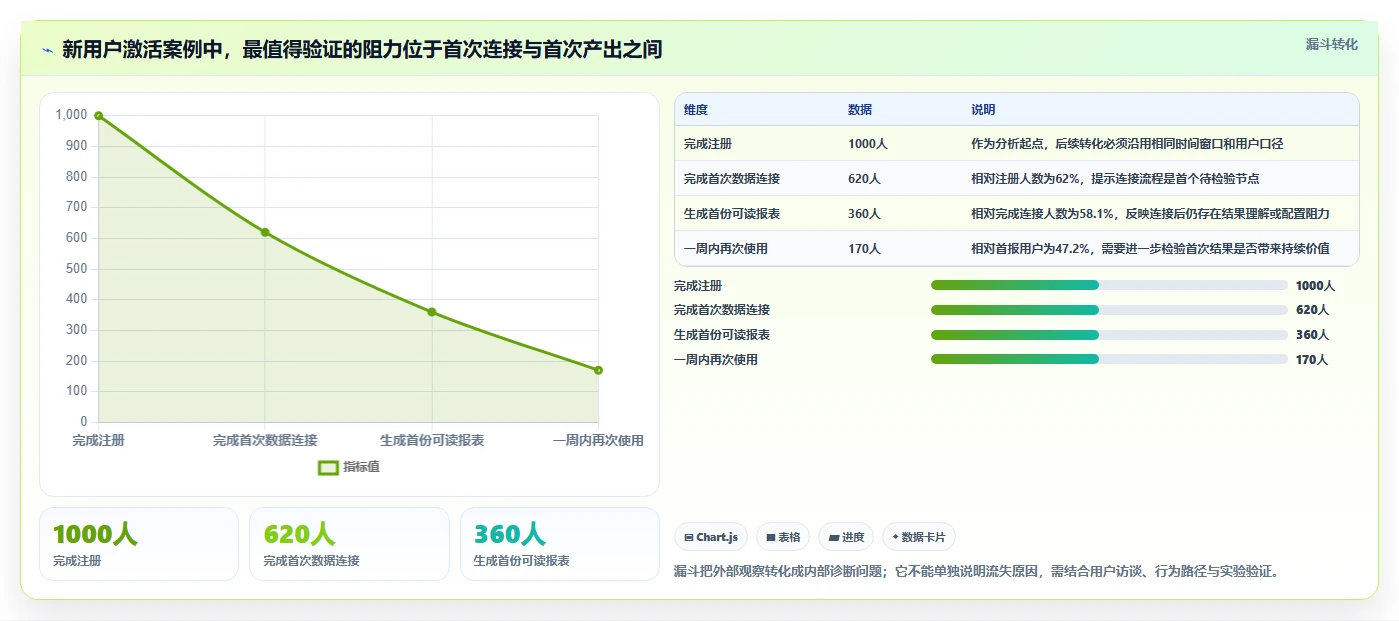Image resolution: width=1399 pixels, height=621 pixels.
Task: Click the 360人 value next to progress bar
Action: coord(1312,335)
